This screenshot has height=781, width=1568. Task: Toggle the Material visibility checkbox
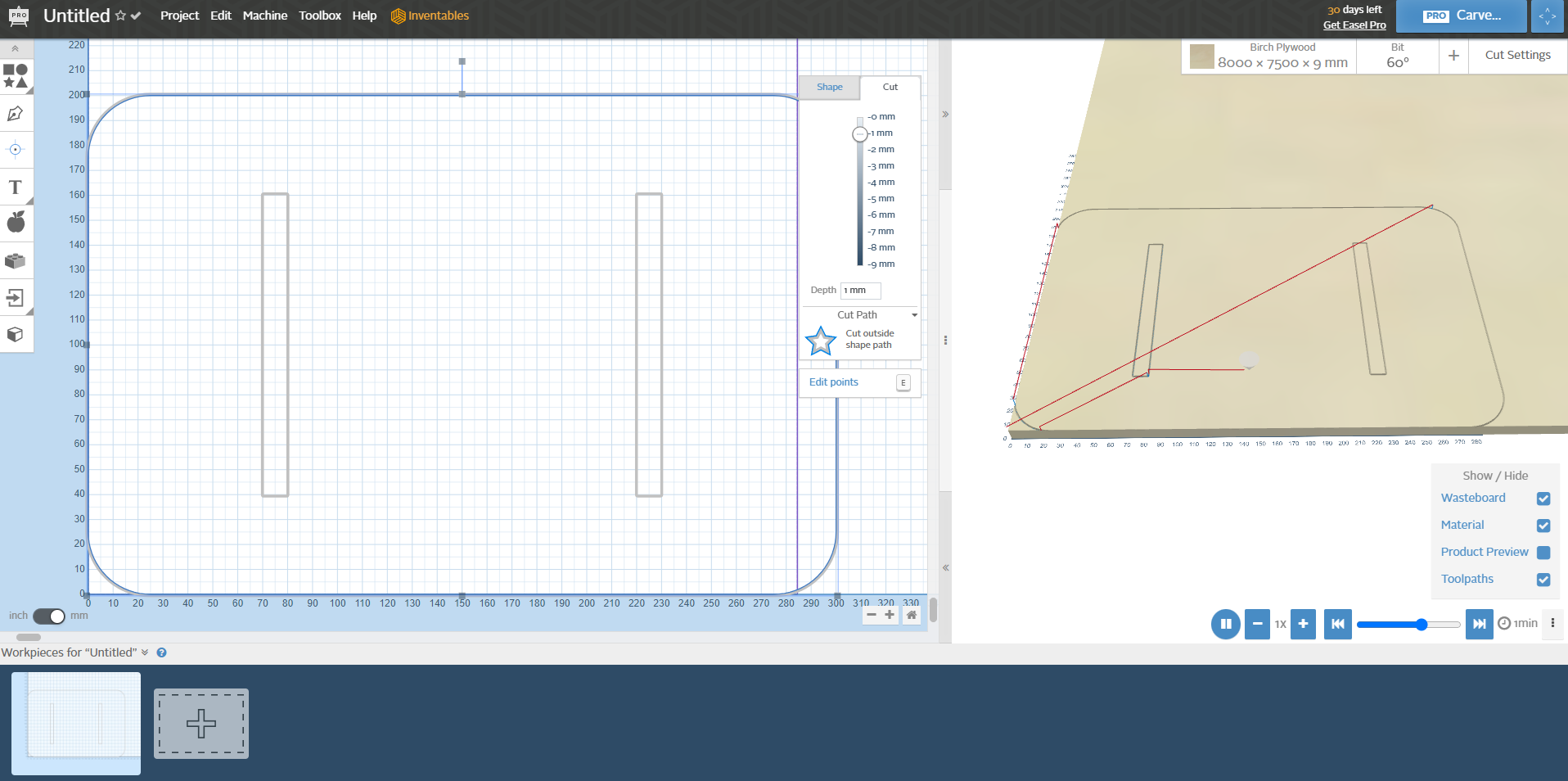1543,526
